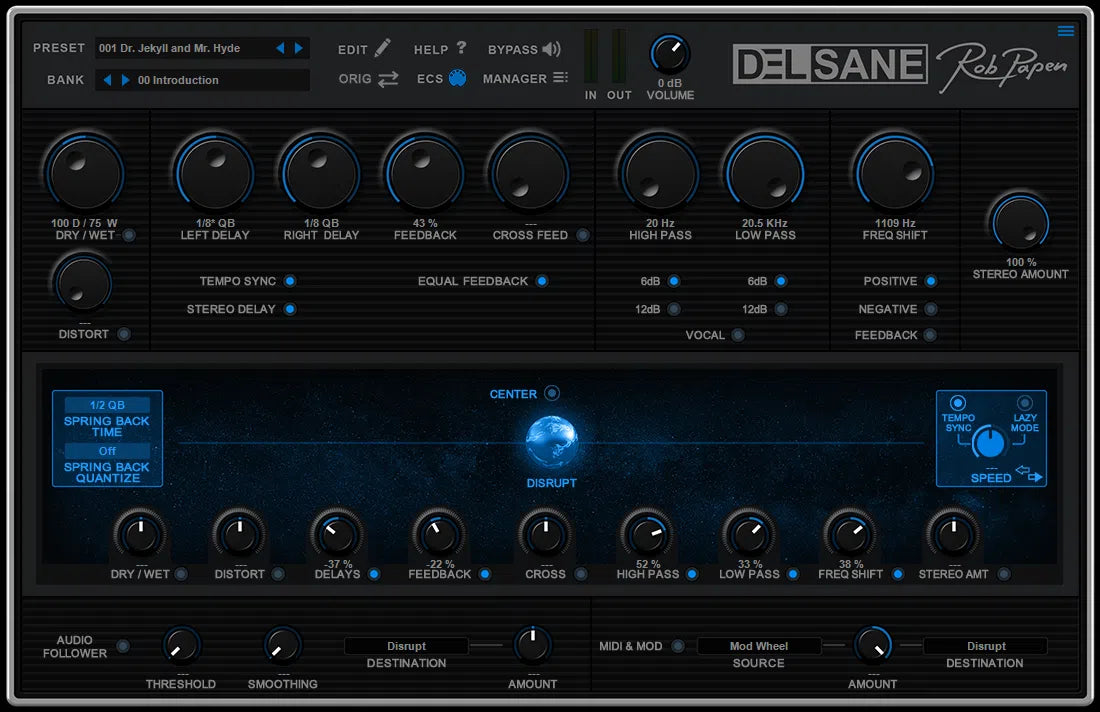Click the Disrupt globe graphic

tap(553, 443)
